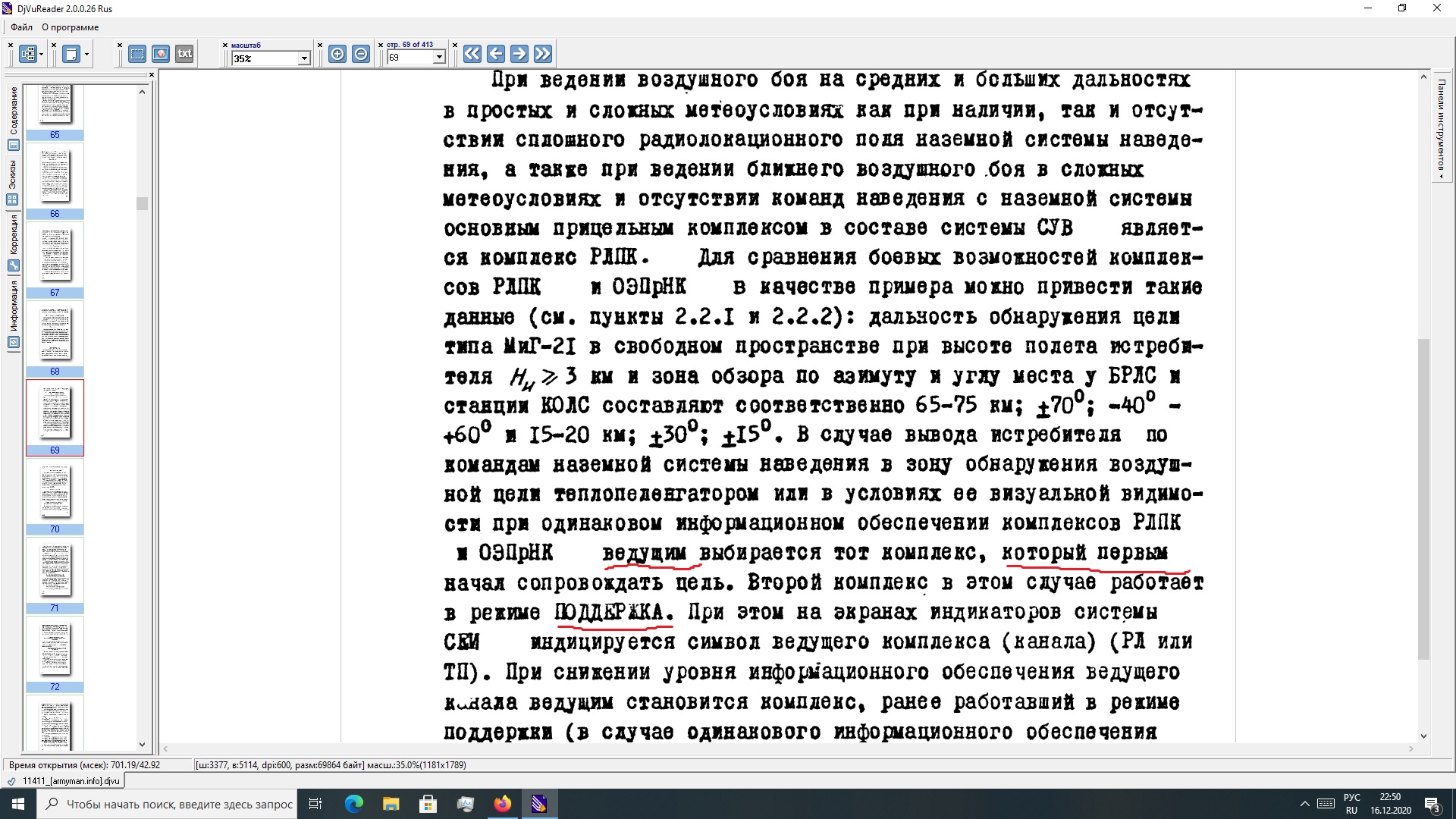Click horizontal scrollbar right arrow
Image resolution: width=1456 pixels, height=819 pixels.
1411,748
